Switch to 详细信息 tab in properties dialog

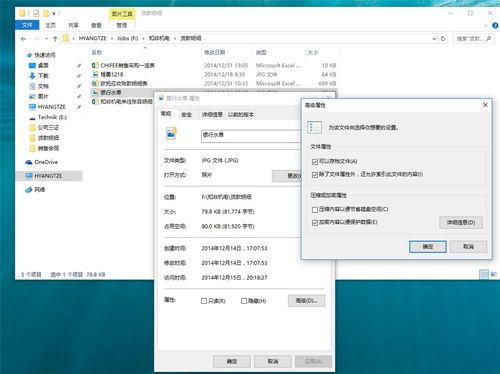tap(212, 115)
